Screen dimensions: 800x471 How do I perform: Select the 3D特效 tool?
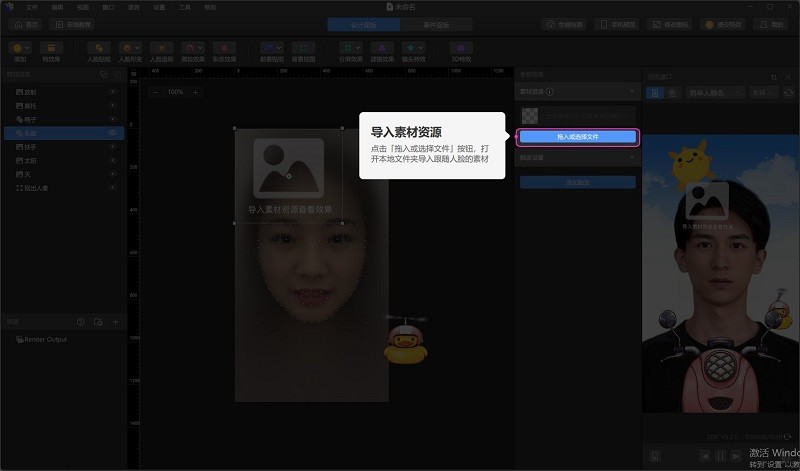(x=461, y=51)
